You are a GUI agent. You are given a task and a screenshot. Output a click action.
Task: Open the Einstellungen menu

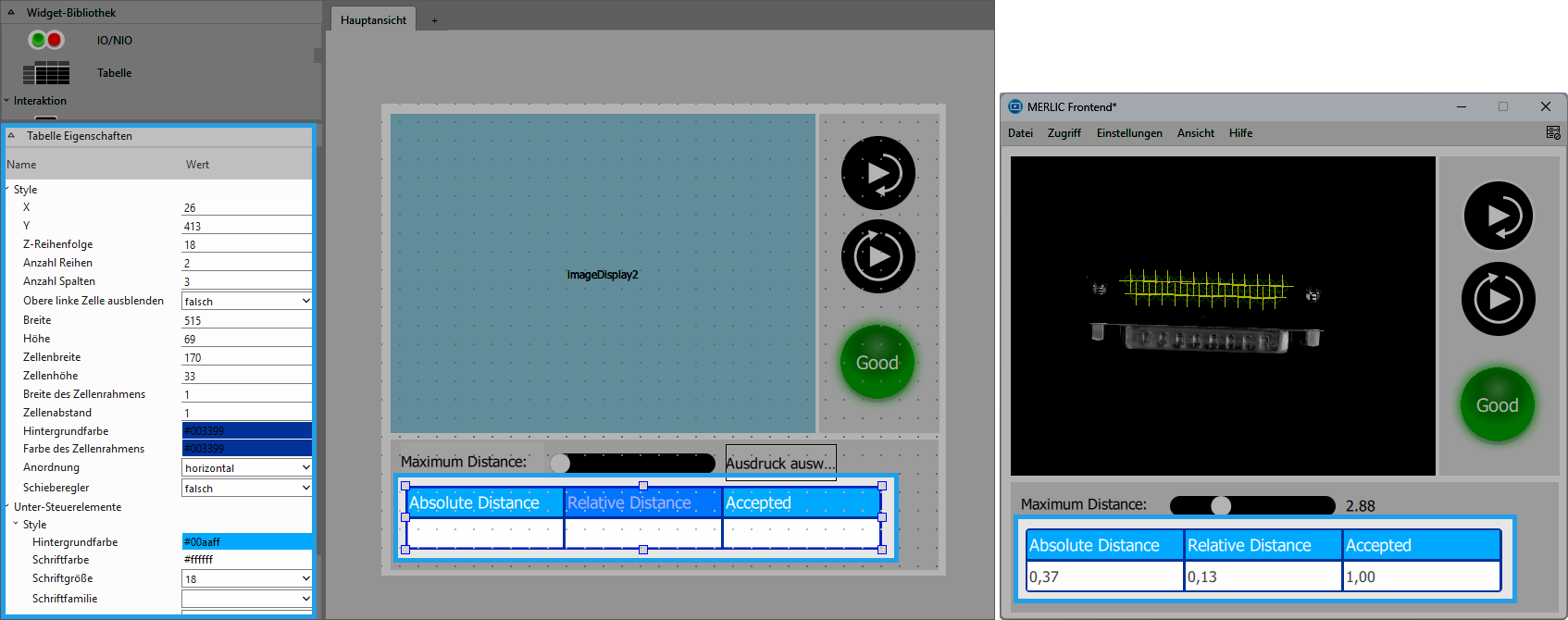[1128, 133]
